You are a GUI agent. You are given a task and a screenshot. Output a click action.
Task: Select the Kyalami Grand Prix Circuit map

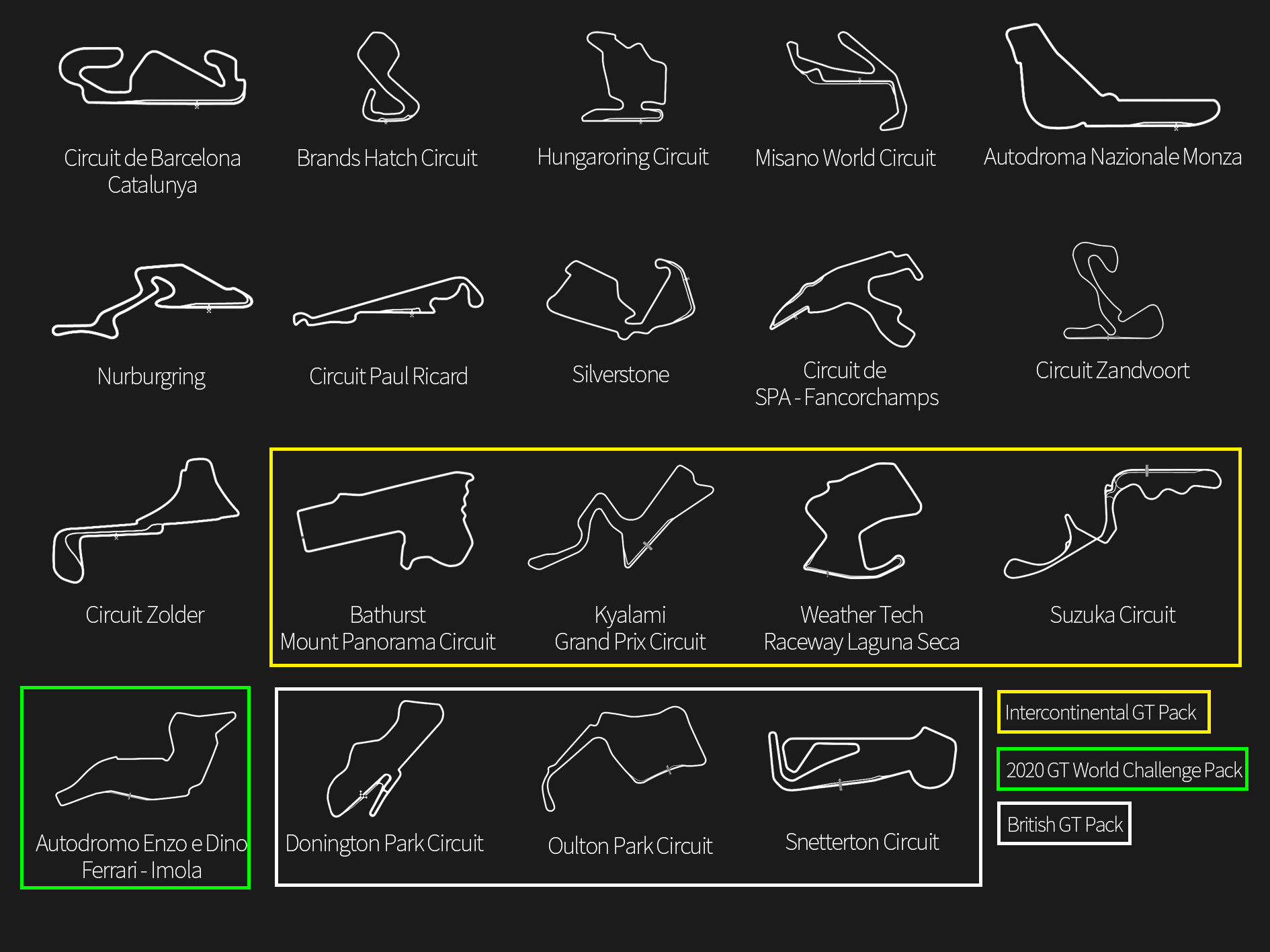coord(621,517)
